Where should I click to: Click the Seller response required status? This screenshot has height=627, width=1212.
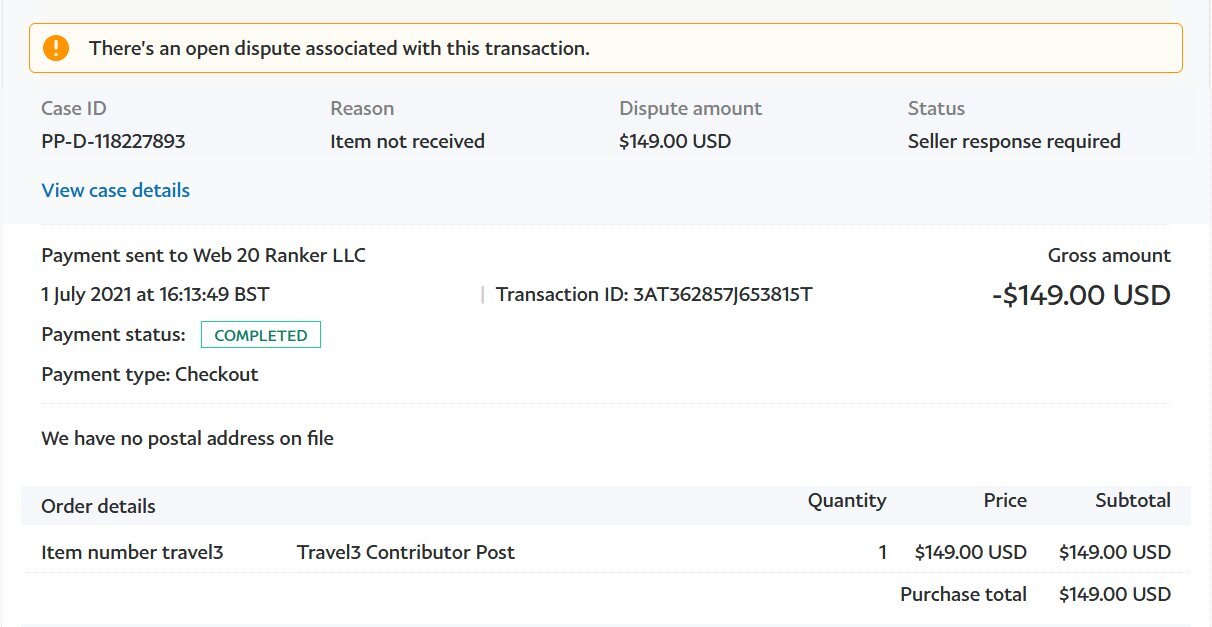click(x=1014, y=141)
